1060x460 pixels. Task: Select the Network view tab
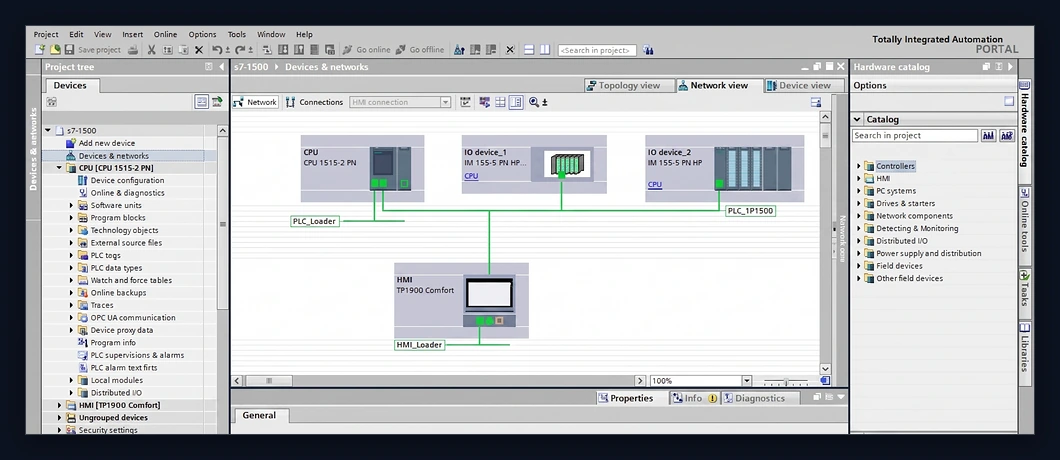[719, 85]
